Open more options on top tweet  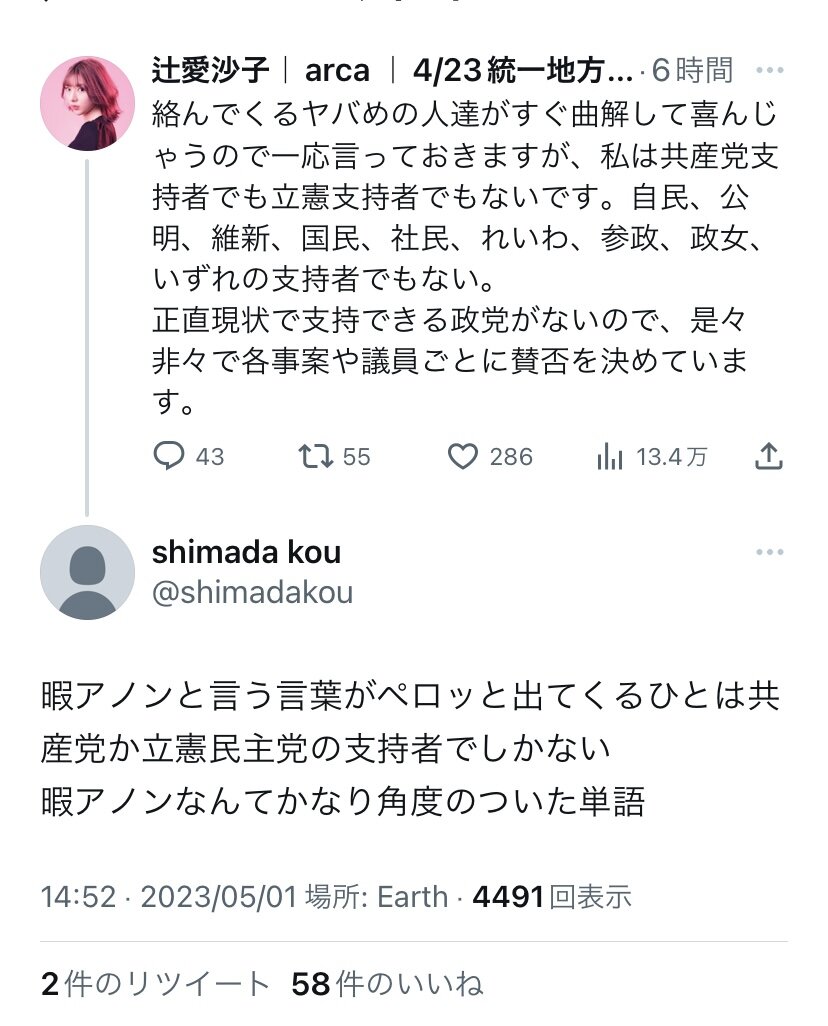[x=770, y=71]
